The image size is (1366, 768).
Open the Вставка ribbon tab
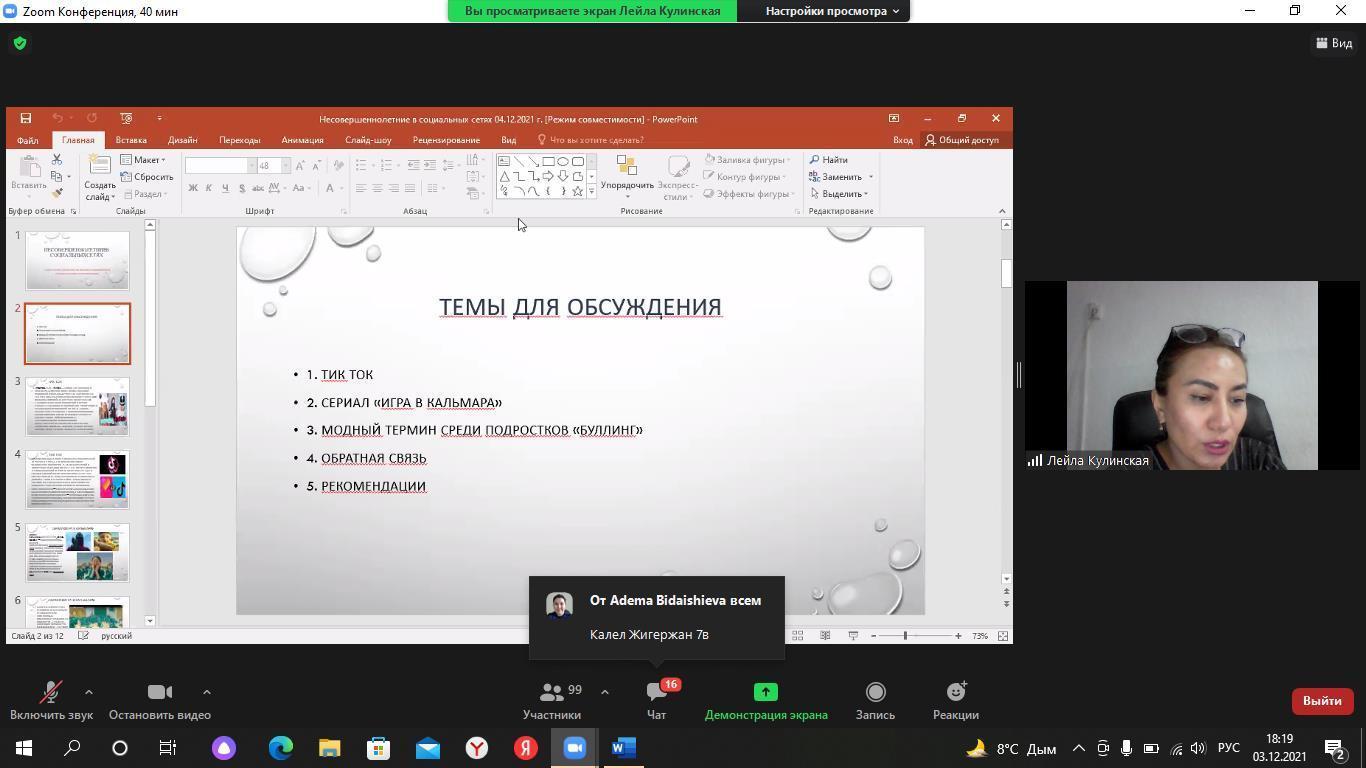pyautogui.click(x=131, y=140)
